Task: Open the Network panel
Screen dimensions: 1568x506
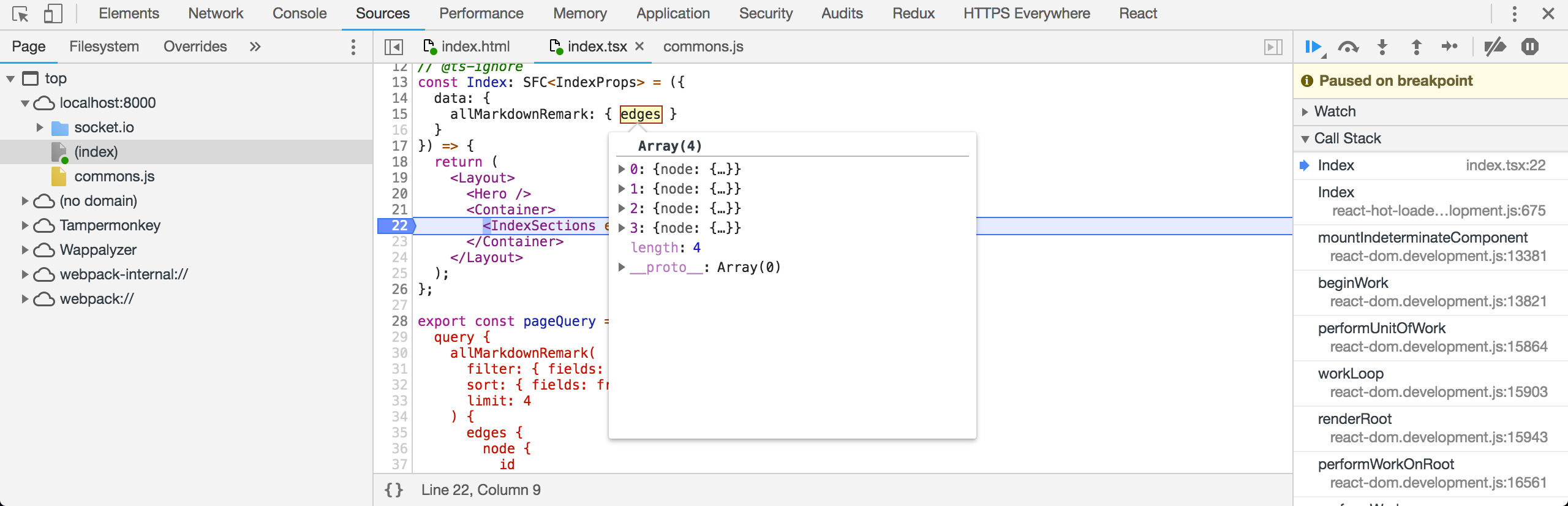Action: [x=216, y=13]
